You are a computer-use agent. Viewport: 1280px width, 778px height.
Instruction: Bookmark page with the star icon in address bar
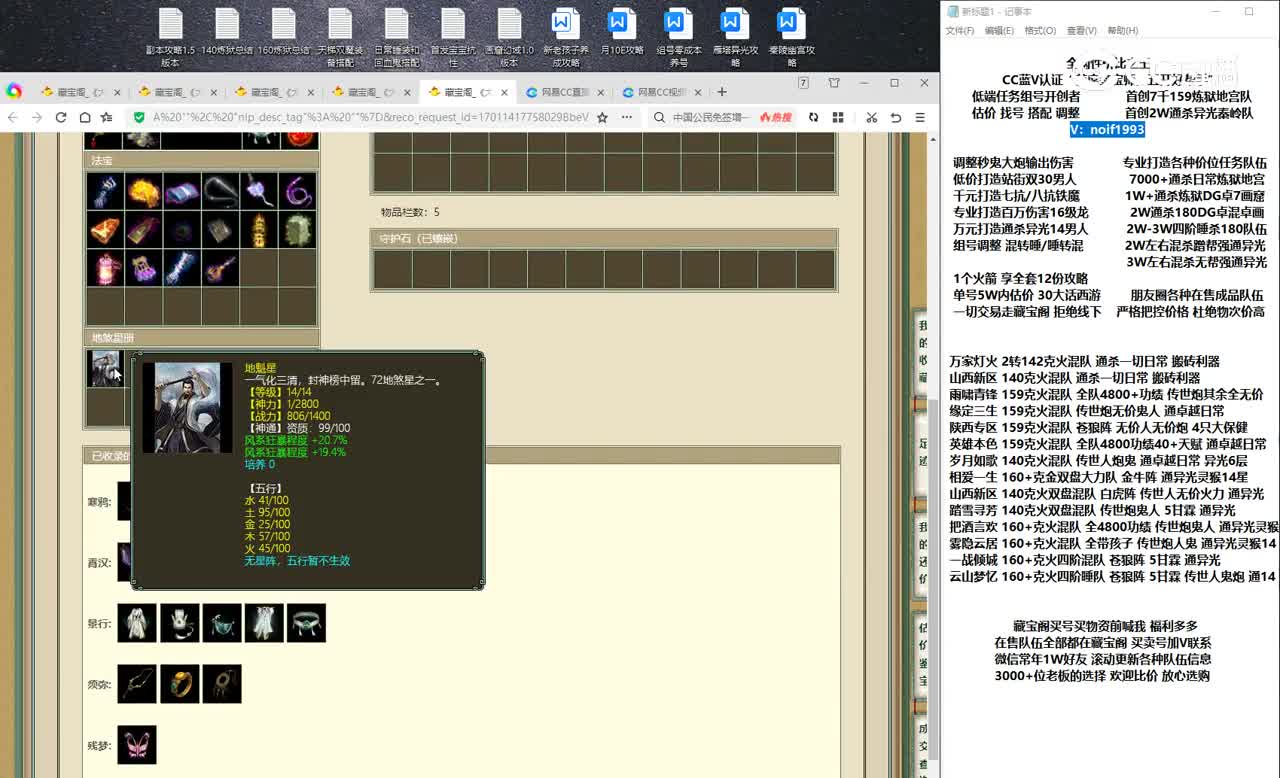(602, 117)
